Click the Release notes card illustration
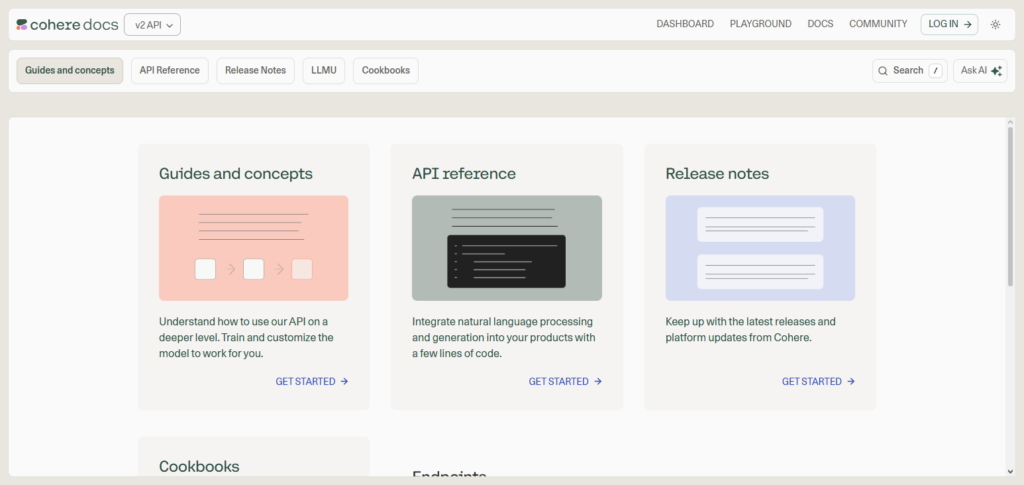The image size is (1024, 485). (x=760, y=248)
